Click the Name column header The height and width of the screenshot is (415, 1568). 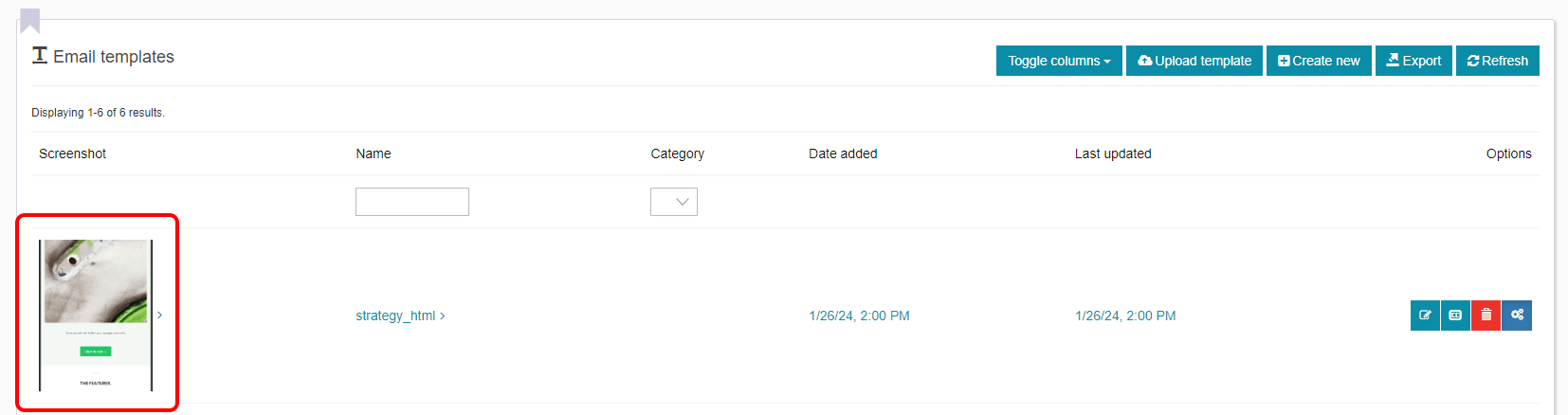pos(373,153)
